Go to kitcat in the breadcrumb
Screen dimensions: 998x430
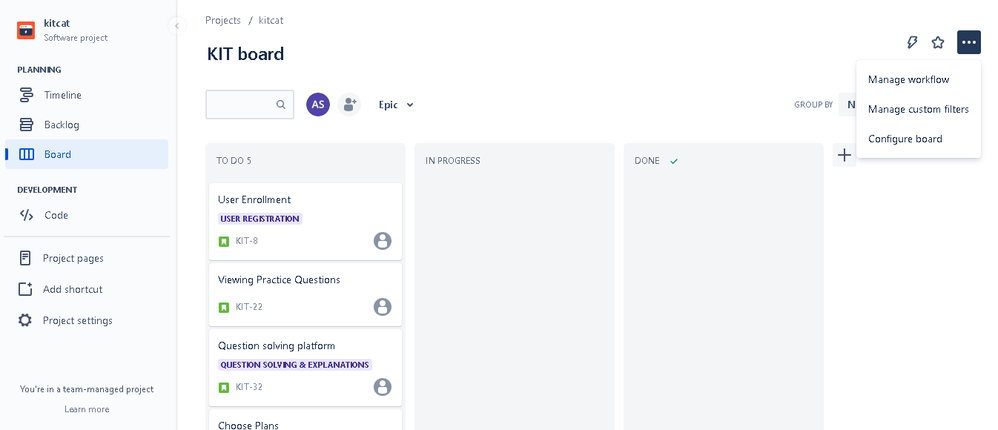(x=271, y=20)
